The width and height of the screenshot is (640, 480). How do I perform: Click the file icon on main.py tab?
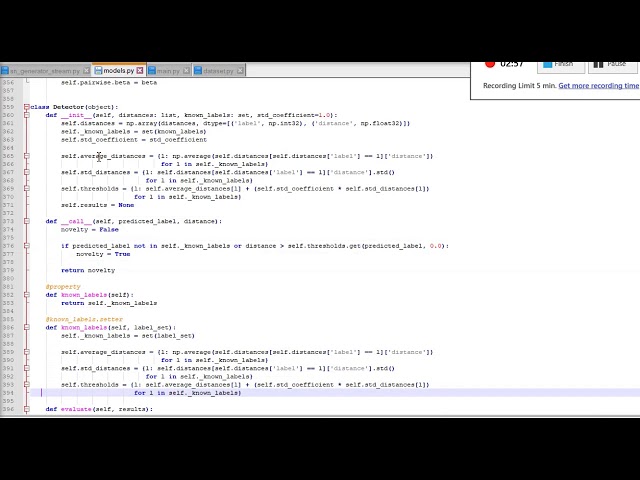pyautogui.click(x=152, y=71)
